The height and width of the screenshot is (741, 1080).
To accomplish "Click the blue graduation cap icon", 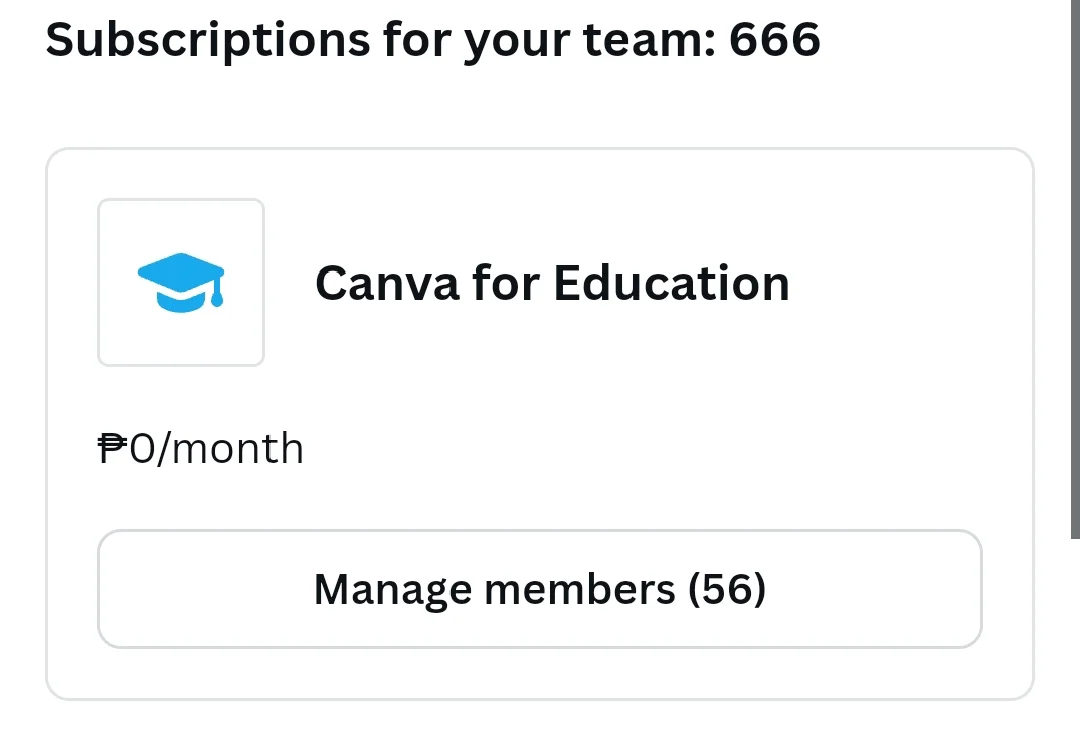I will [181, 283].
